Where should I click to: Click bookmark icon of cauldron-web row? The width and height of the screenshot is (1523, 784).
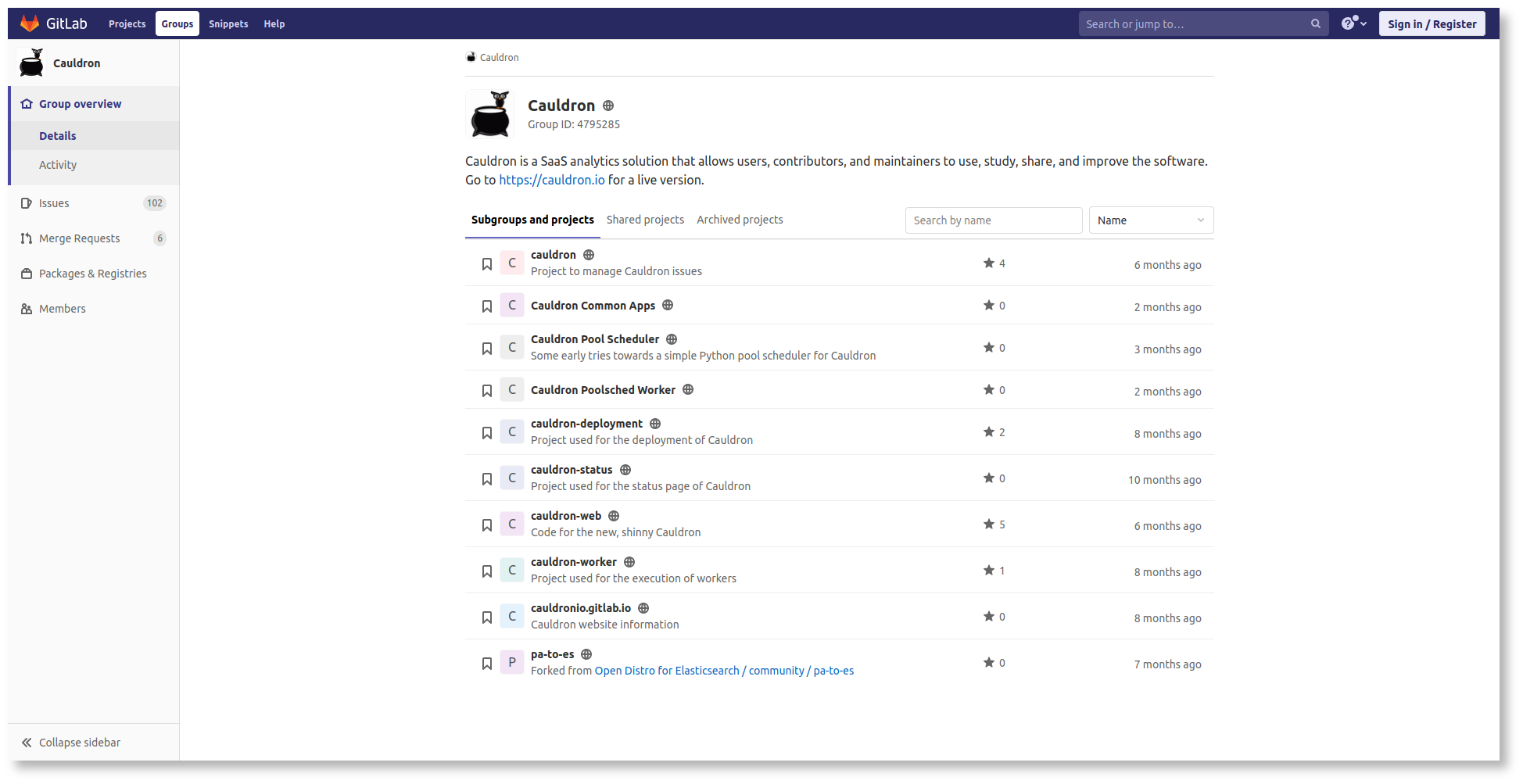point(487,525)
